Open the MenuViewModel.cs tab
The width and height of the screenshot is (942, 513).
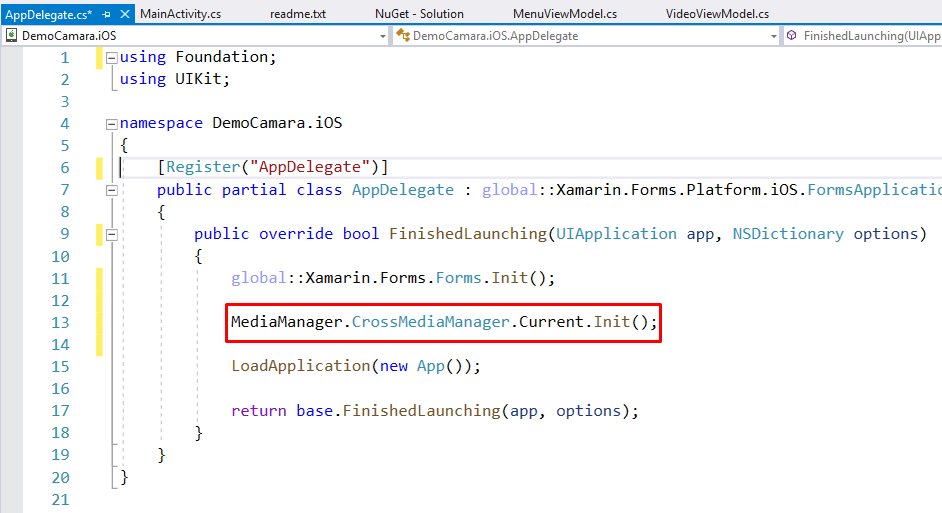click(565, 14)
